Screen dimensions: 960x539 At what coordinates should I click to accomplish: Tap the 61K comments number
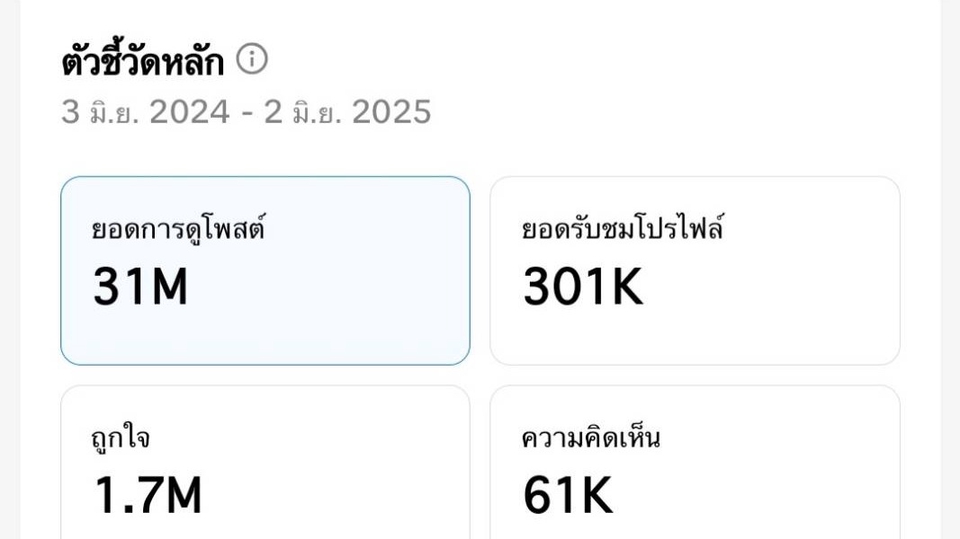[x=568, y=495]
